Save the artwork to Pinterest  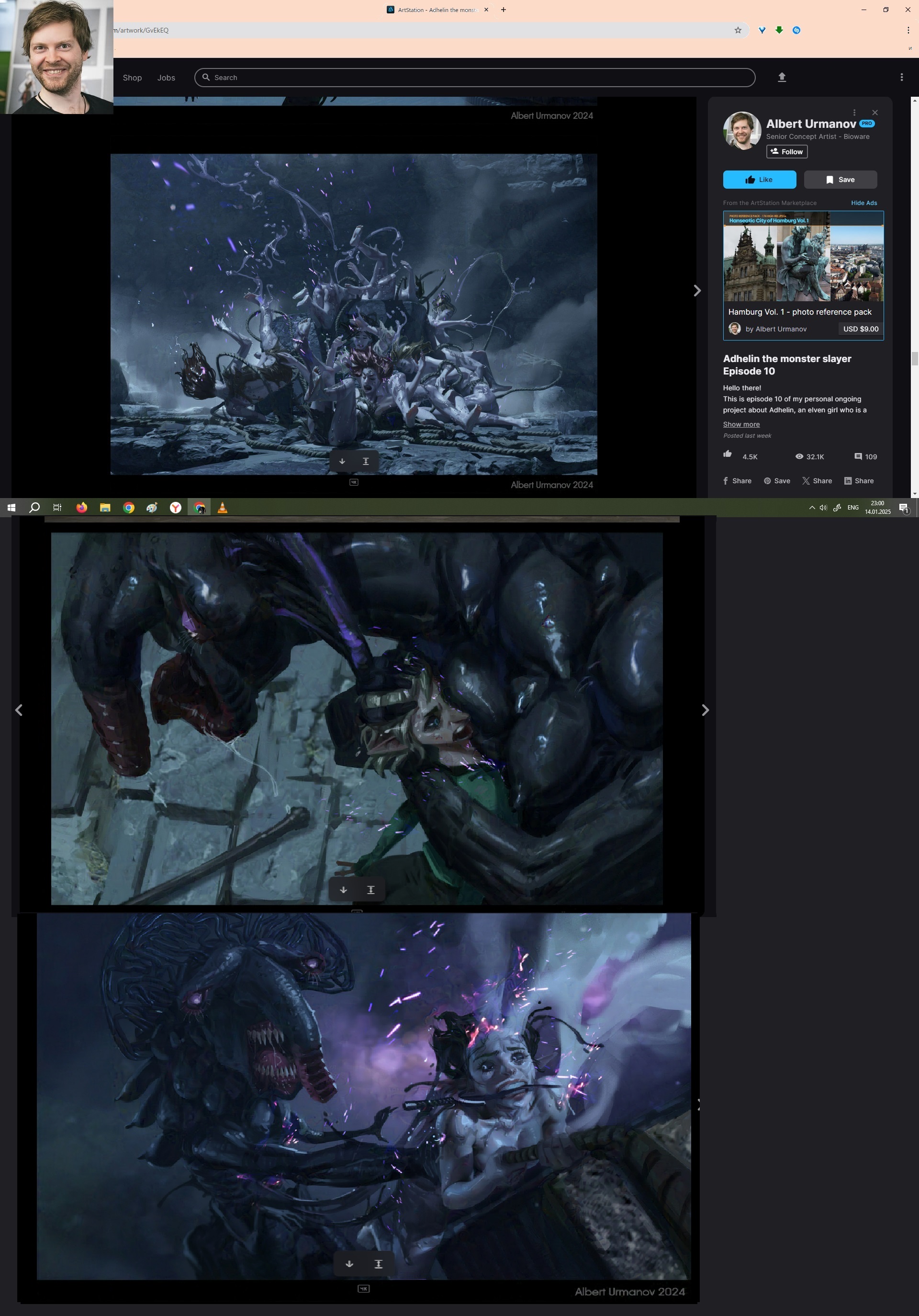[x=776, y=481]
